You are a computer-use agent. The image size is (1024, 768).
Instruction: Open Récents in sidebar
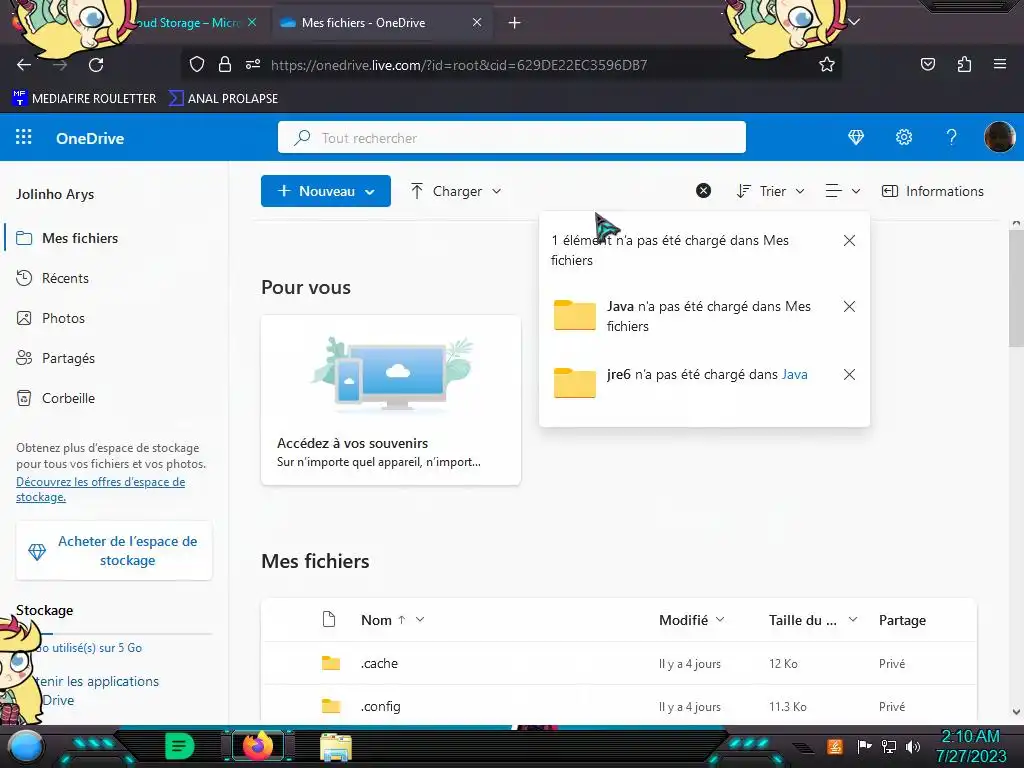point(65,278)
